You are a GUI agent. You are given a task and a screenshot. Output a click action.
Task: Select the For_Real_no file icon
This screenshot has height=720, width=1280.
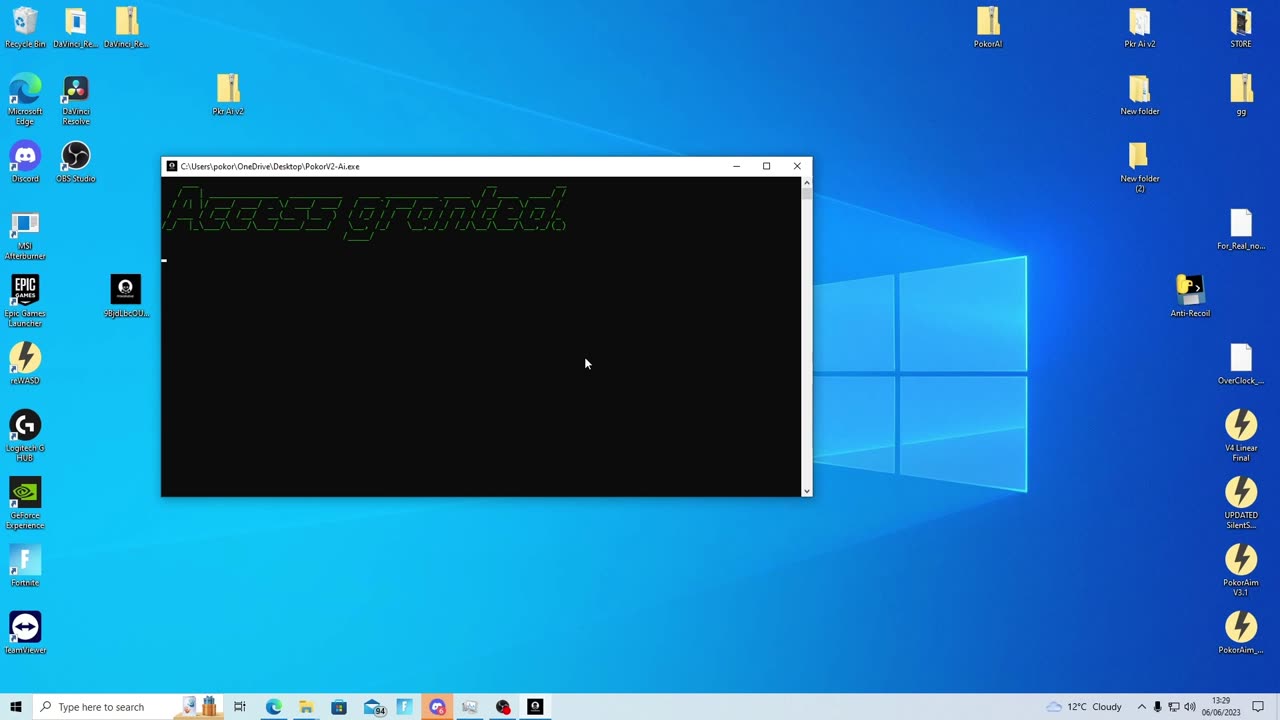coord(1241,230)
